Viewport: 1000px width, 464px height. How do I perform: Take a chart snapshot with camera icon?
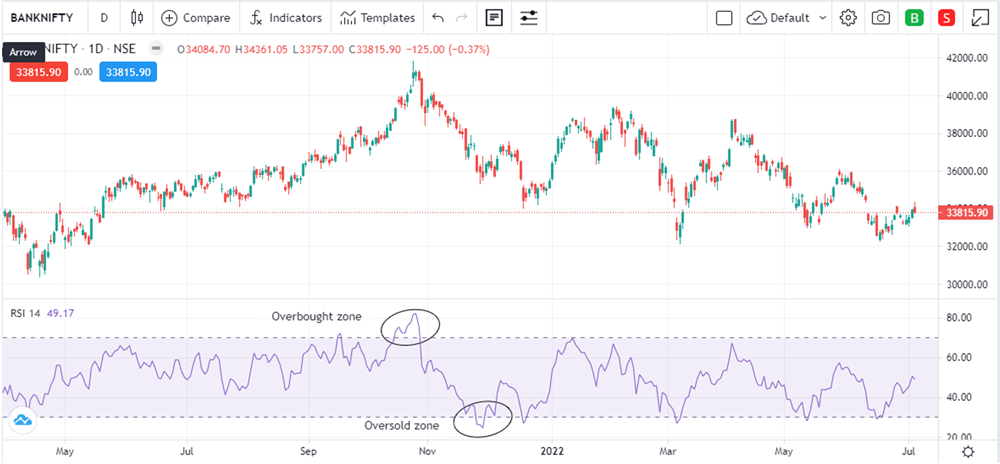(x=881, y=18)
